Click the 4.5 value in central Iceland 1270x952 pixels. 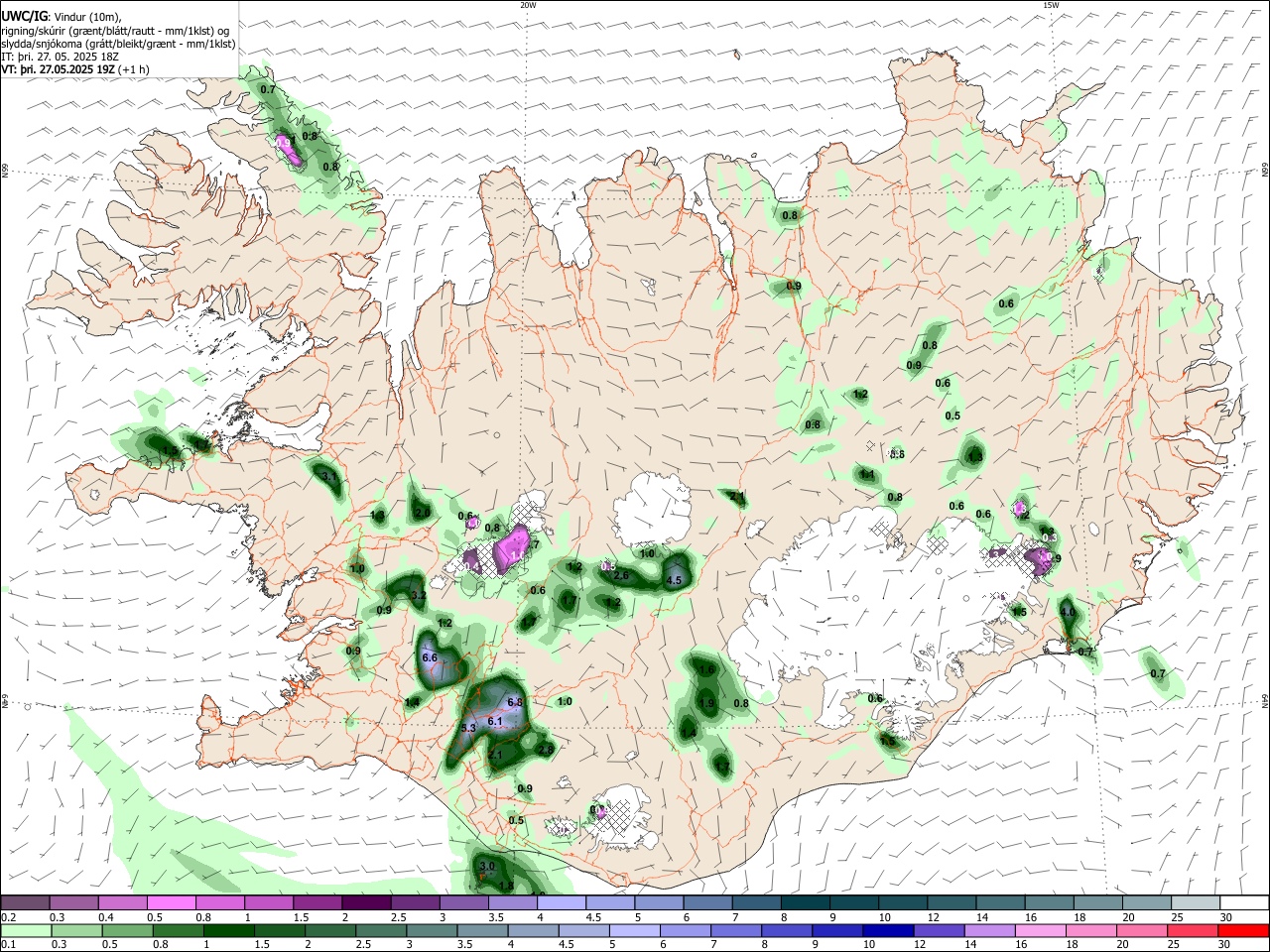(674, 580)
